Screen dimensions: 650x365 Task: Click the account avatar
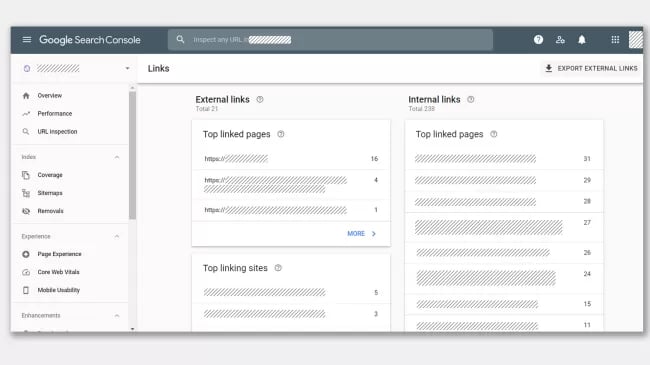[x=635, y=40]
